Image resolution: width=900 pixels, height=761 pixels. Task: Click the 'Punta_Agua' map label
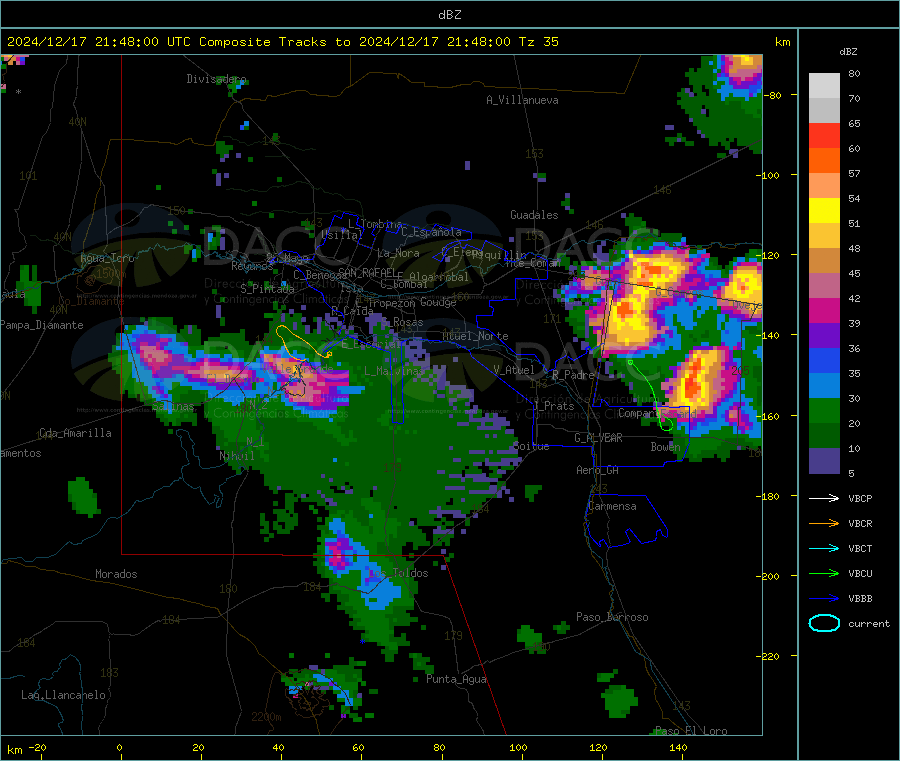point(456,679)
